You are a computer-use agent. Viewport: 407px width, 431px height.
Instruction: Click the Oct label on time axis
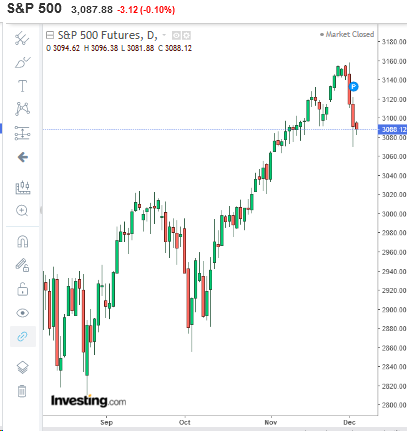[184, 422]
